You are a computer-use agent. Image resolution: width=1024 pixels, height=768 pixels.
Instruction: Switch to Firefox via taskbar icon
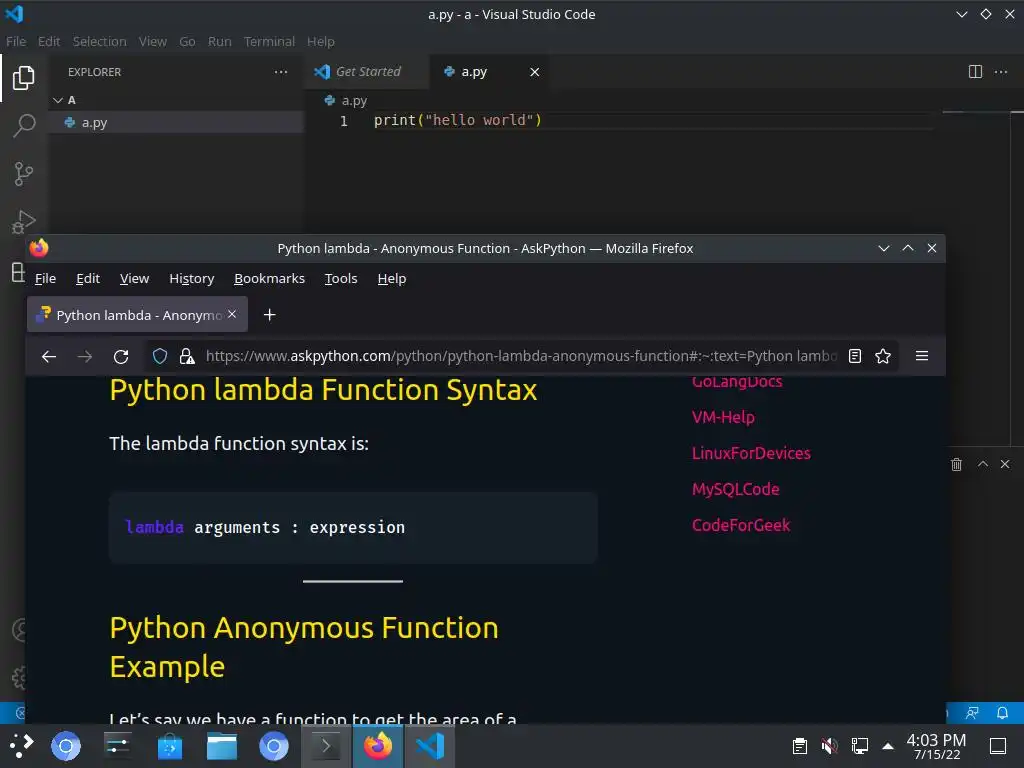click(x=378, y=746)
